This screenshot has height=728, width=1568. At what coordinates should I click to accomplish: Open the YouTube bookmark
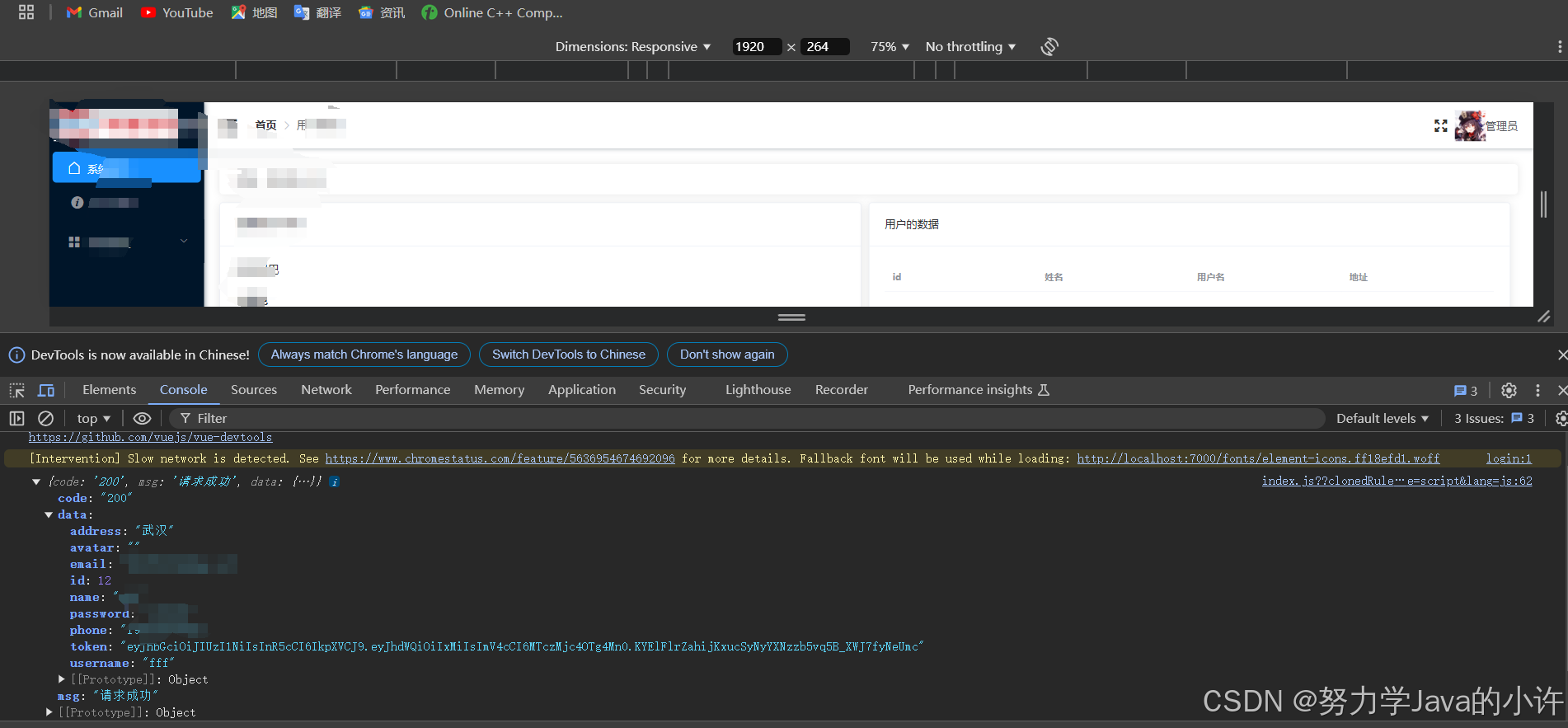[177, 12]
